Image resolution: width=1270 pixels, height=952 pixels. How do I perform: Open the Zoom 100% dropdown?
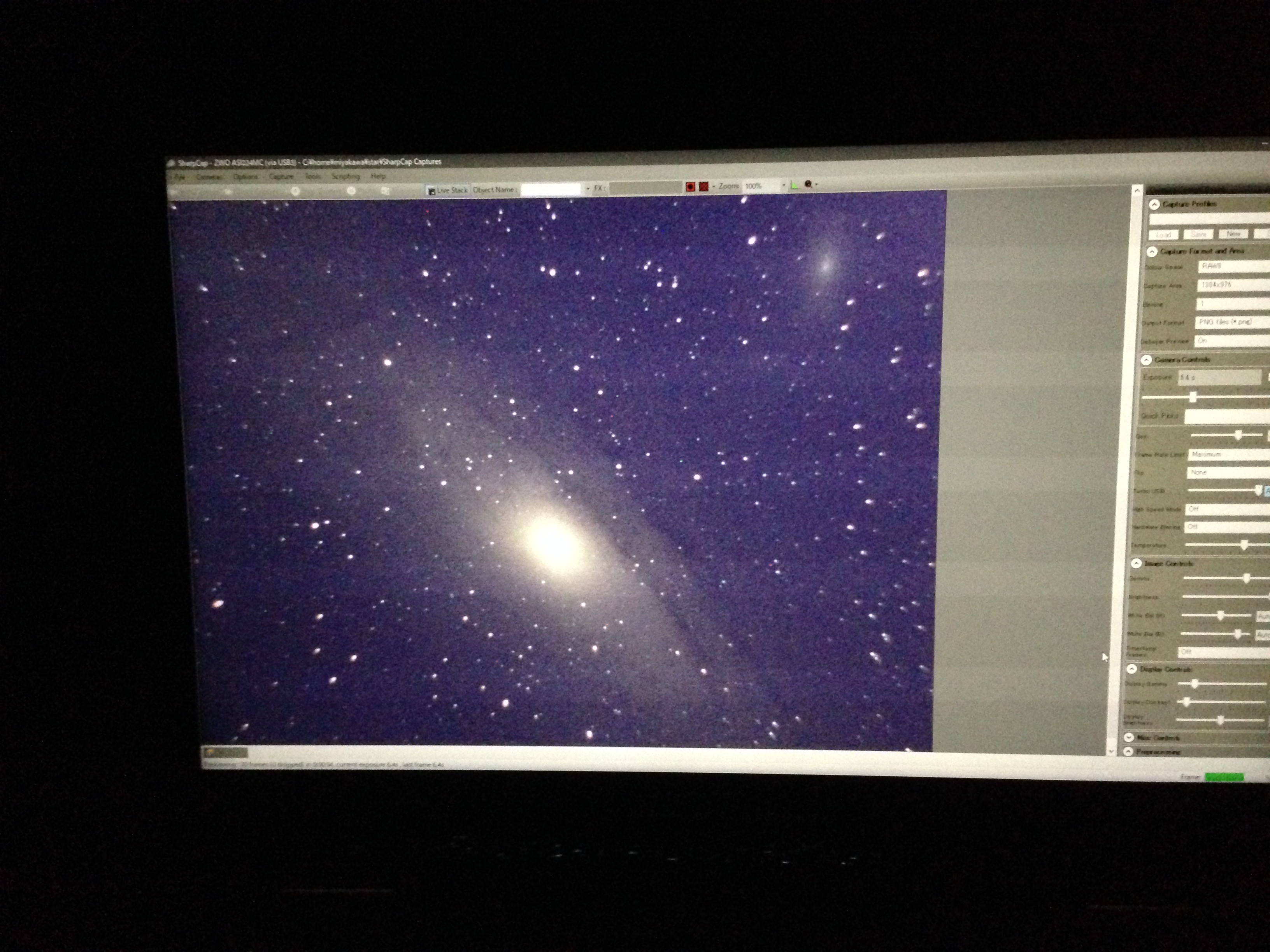coord(783,185)
